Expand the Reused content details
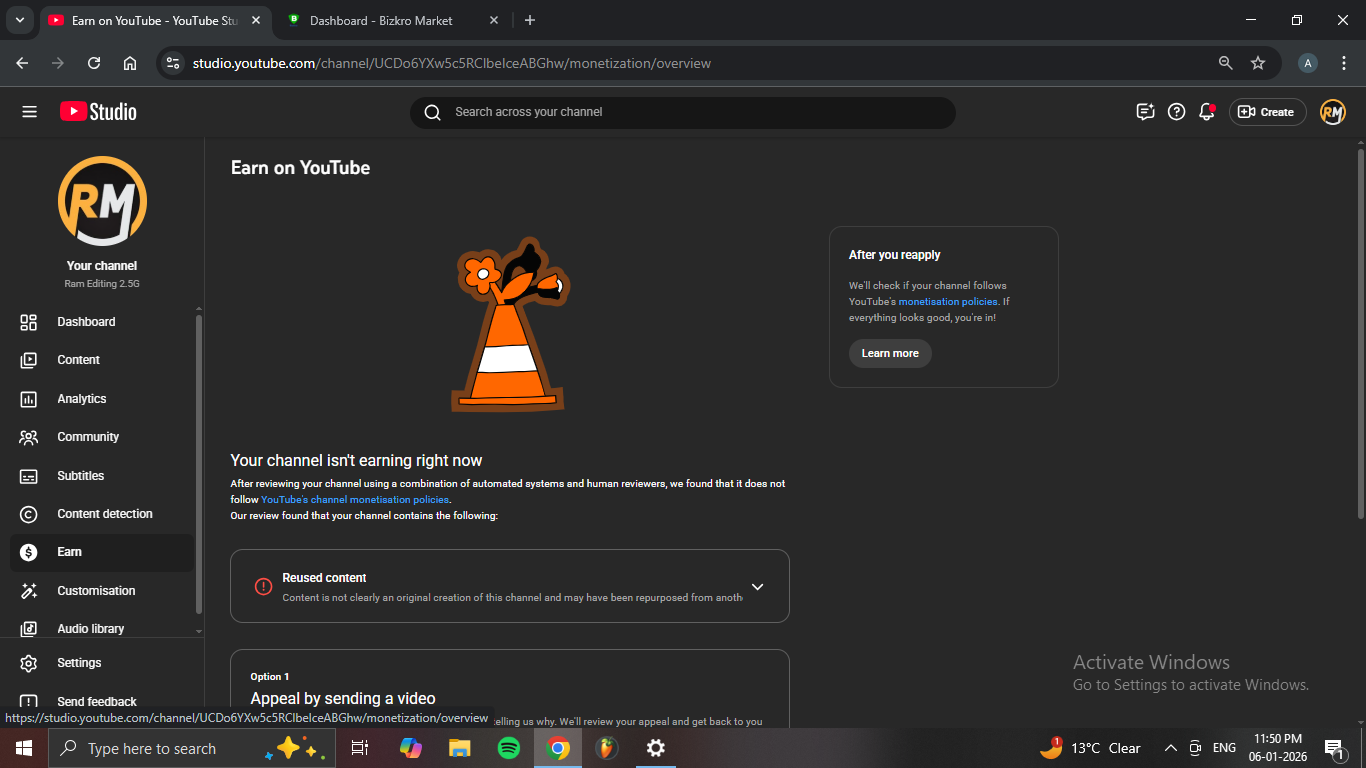The image size is (1366, 768). [757, 587]
